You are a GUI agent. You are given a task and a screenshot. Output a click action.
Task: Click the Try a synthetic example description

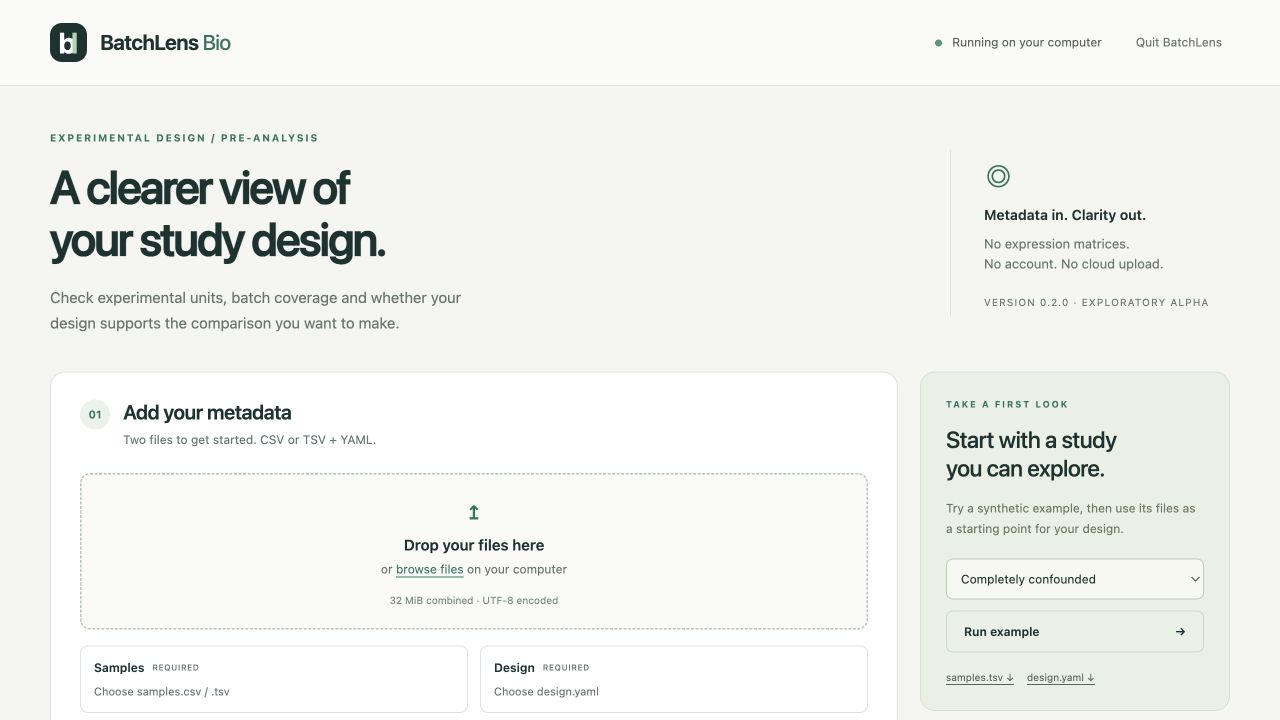(x=1070, y=519)
